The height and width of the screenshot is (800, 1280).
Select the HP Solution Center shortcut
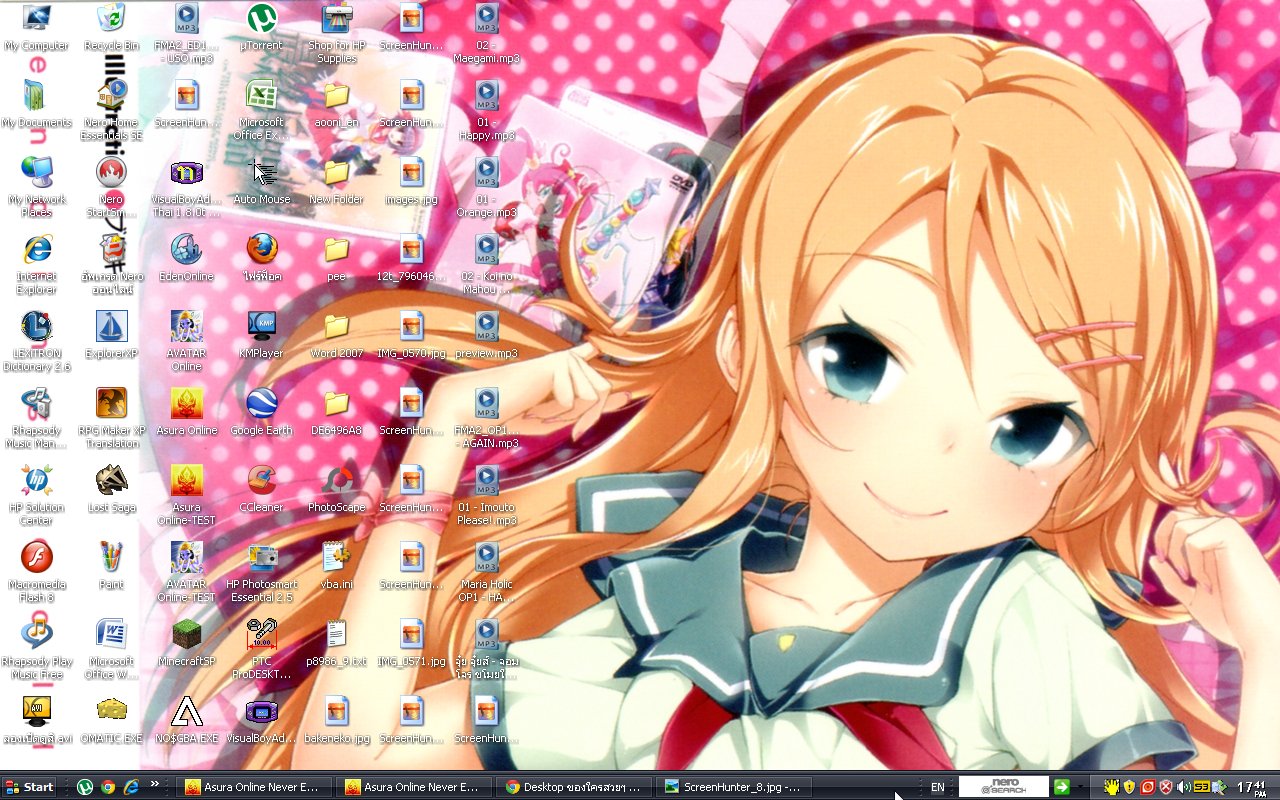tap(36, 495)
